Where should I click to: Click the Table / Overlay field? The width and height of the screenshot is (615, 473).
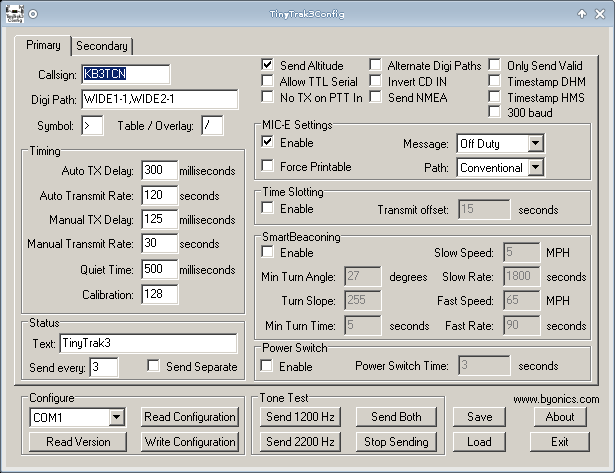point(212,126)
